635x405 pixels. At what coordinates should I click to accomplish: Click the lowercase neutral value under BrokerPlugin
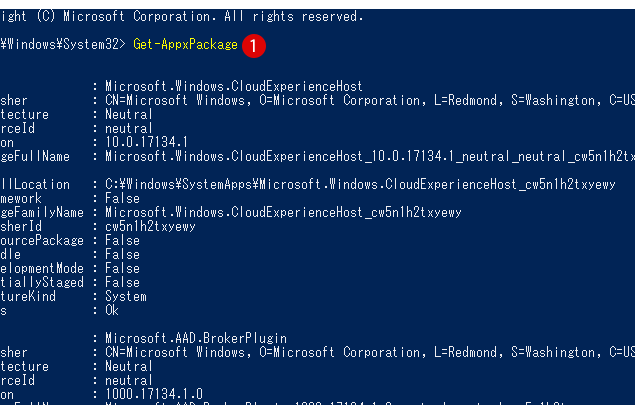click(x=128, y=380)
